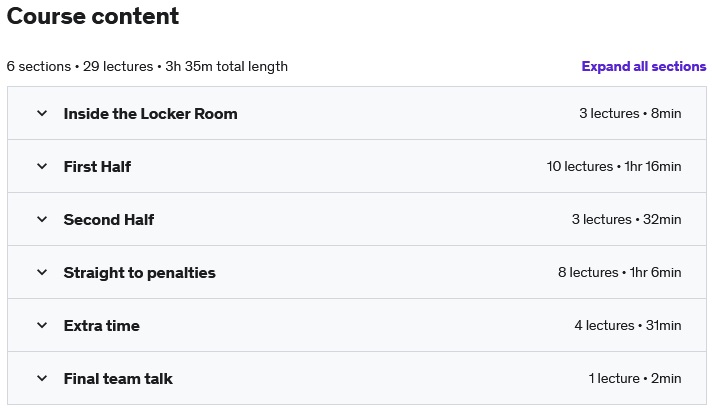Click the chevron icon next to First Half

pos(42,166)
